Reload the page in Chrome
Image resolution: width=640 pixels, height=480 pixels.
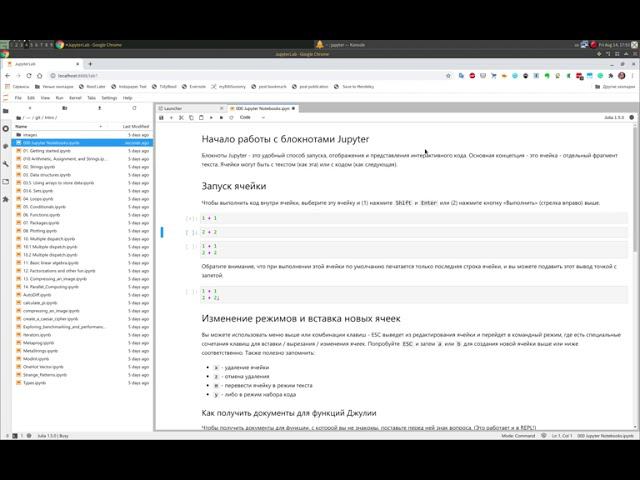point(29,76)
